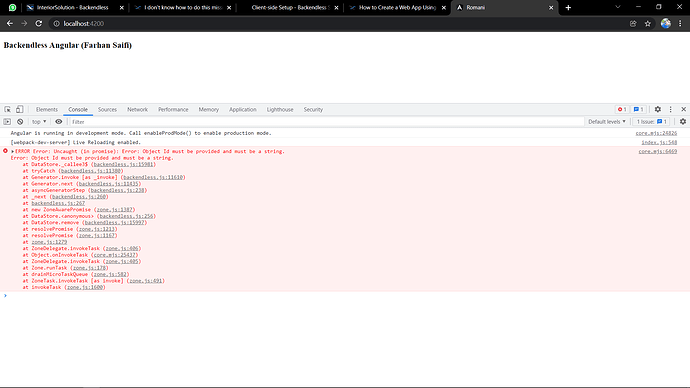Open DevTools settings gear
Screen dimensions: 690x388
tap(657, 110)
